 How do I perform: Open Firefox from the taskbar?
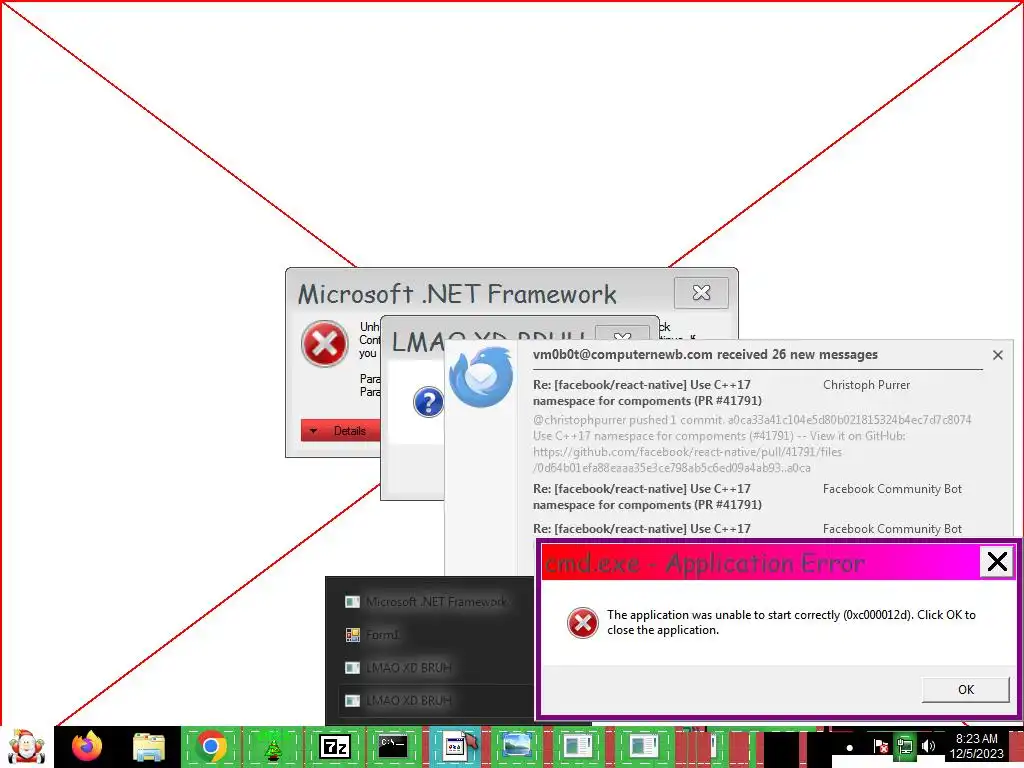click(x=87, y=746)
